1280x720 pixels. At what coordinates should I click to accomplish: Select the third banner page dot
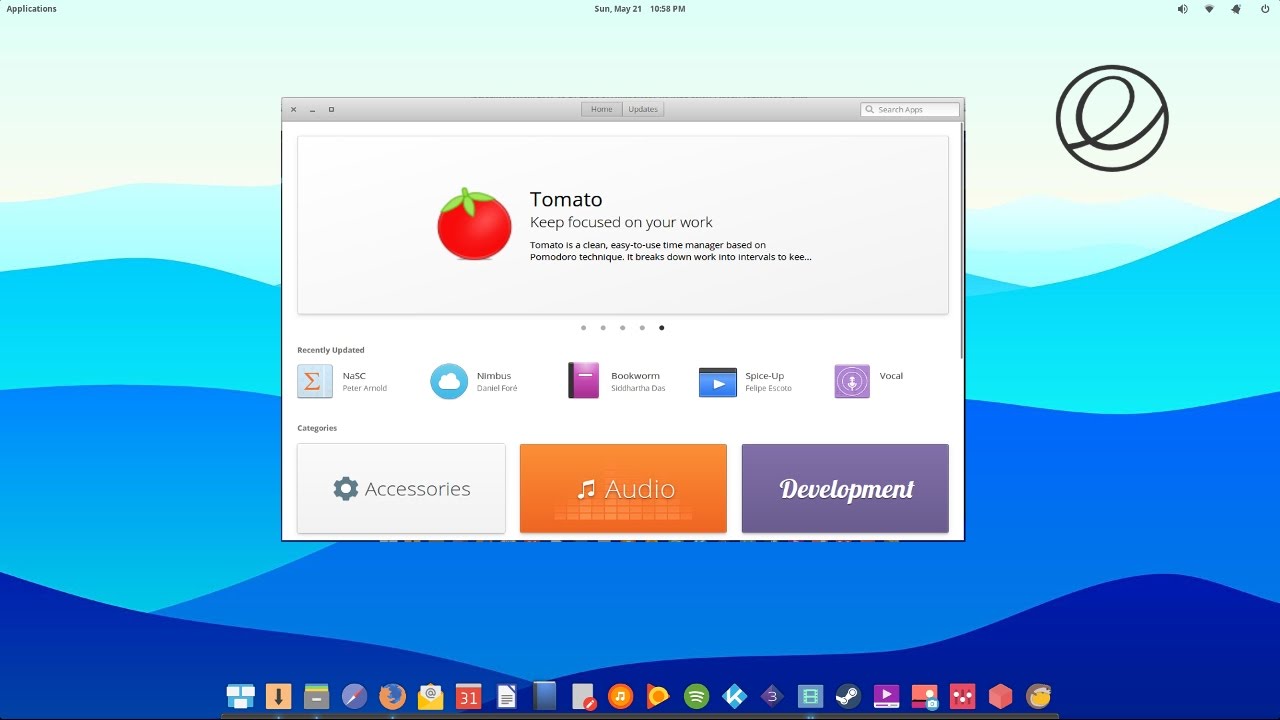(622, 327)
